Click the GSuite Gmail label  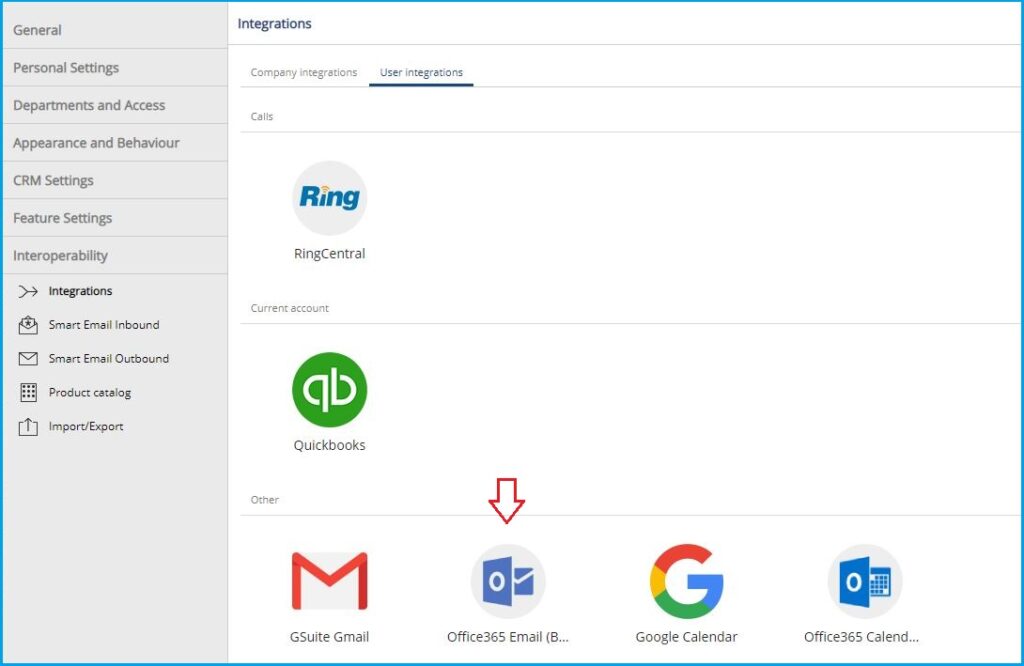point(329,637)
